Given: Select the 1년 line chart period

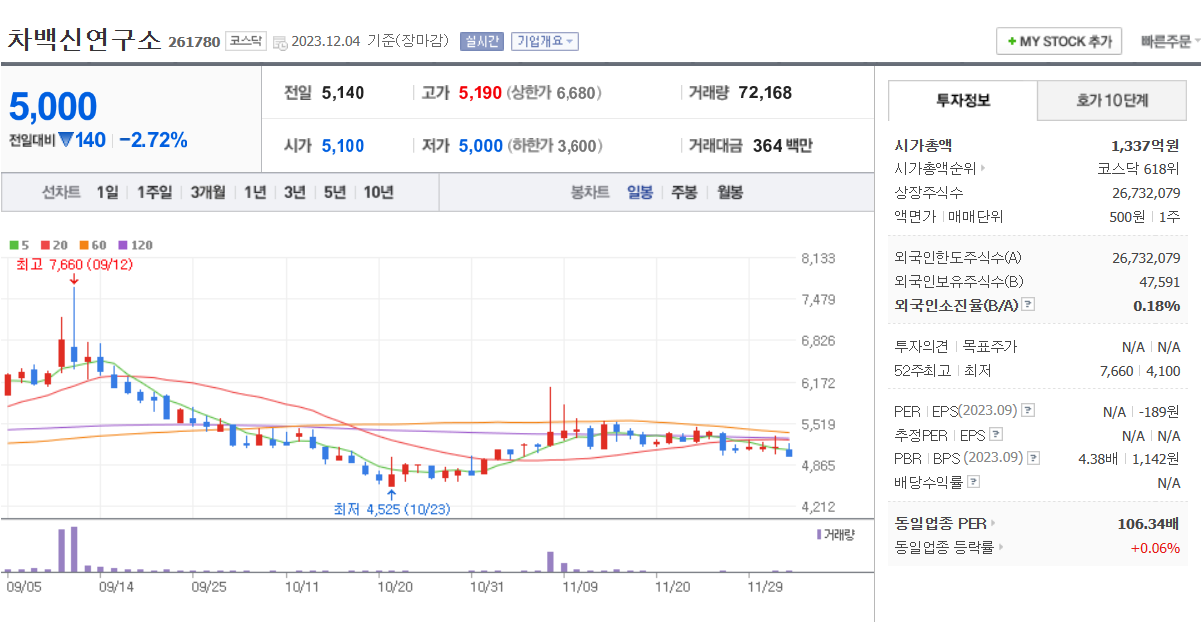Looking at the screenshot, I should (255, 192).
